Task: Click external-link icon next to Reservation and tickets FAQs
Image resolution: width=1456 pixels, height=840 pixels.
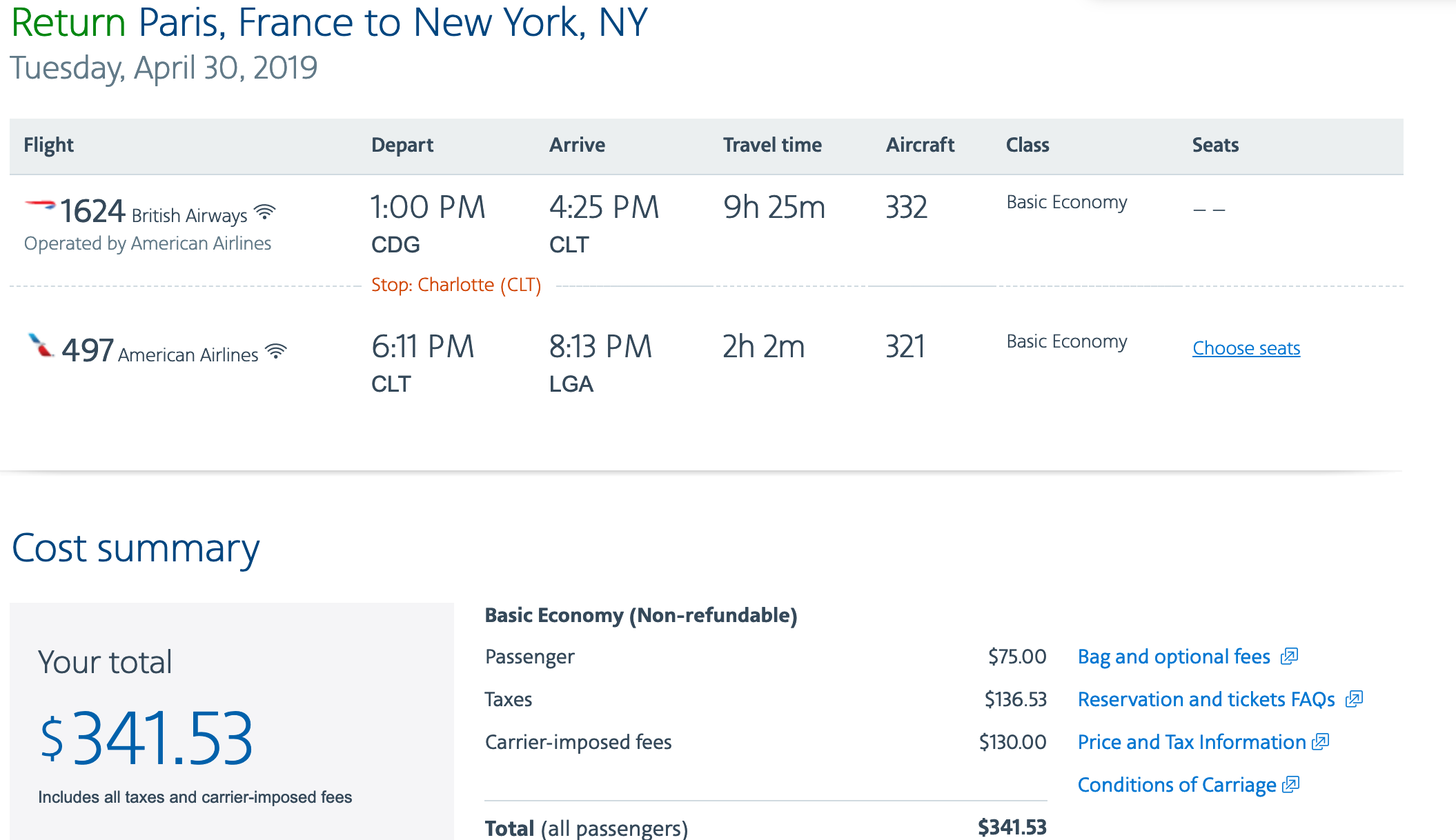Action: click(x=1354, y=699)
